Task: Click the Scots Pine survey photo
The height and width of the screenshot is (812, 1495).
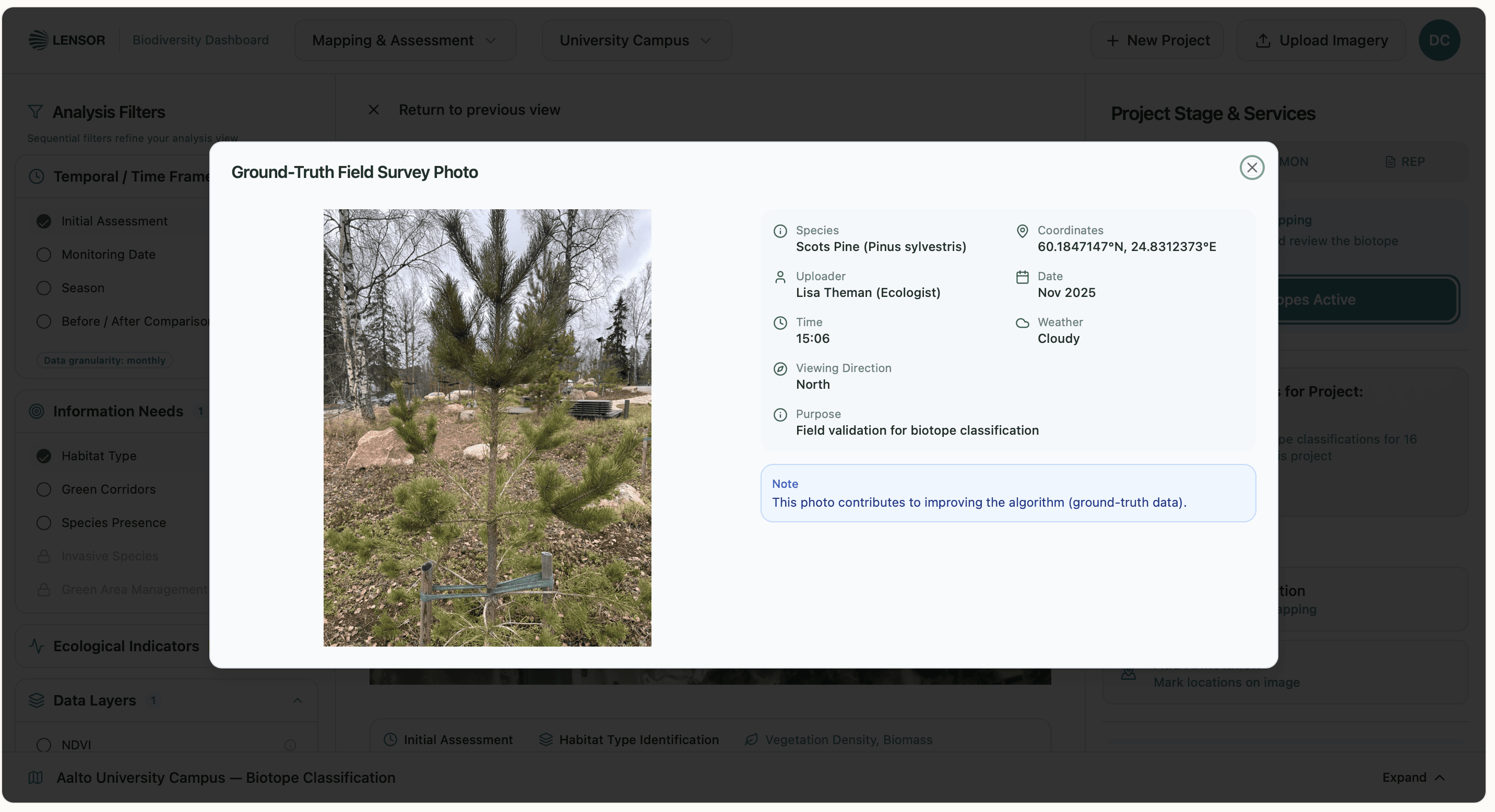Action: pyautogui.click(x=487, y=427)
